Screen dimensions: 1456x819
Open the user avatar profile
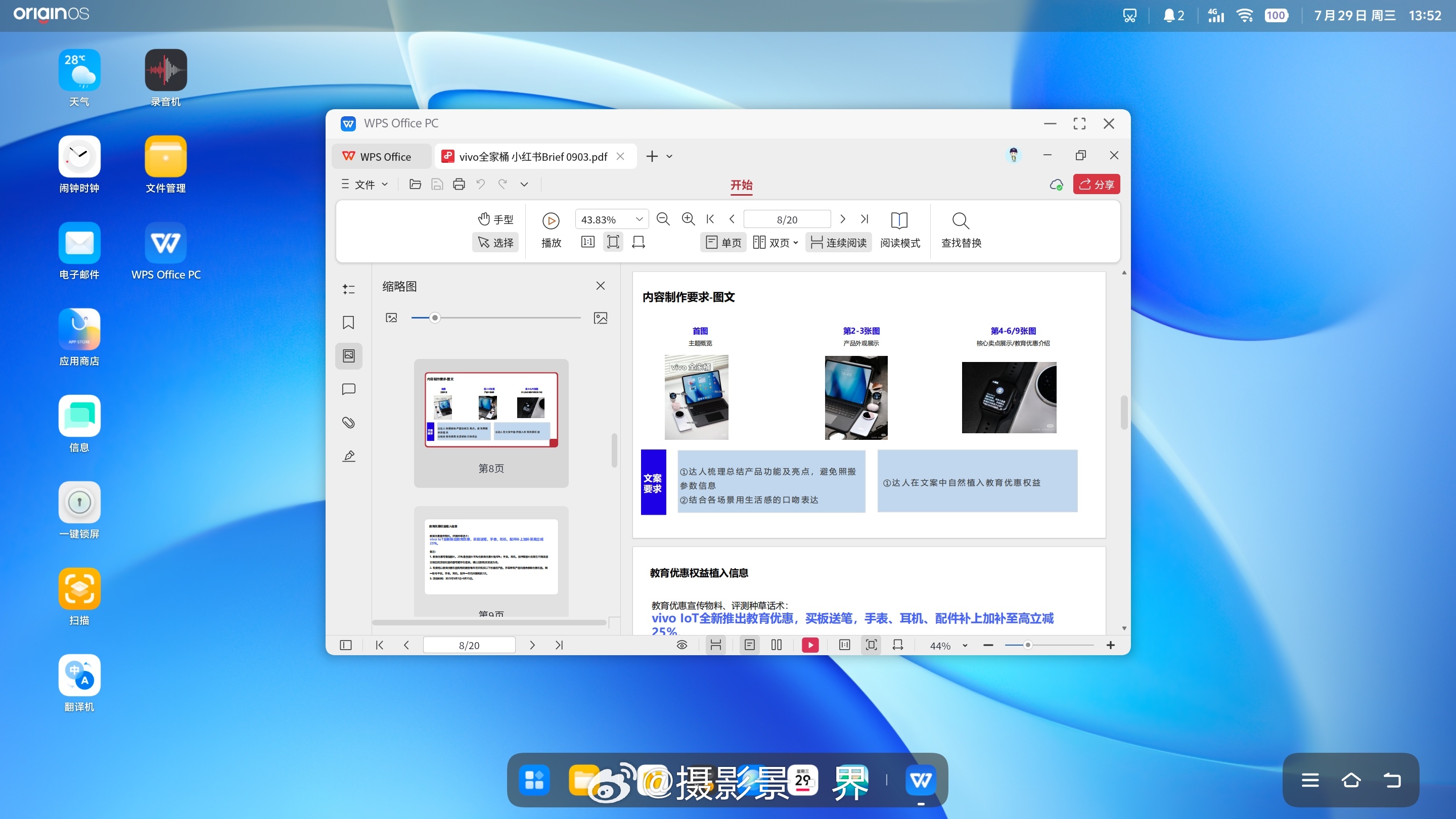(x=1014, y=155)
